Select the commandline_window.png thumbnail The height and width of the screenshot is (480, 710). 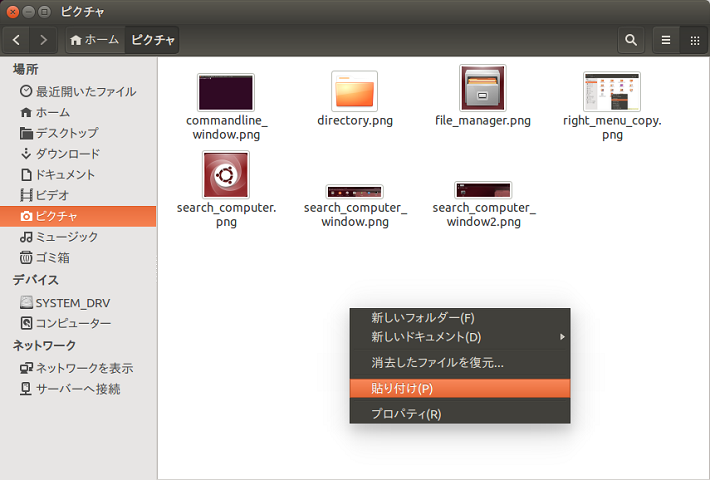(226, 92)
